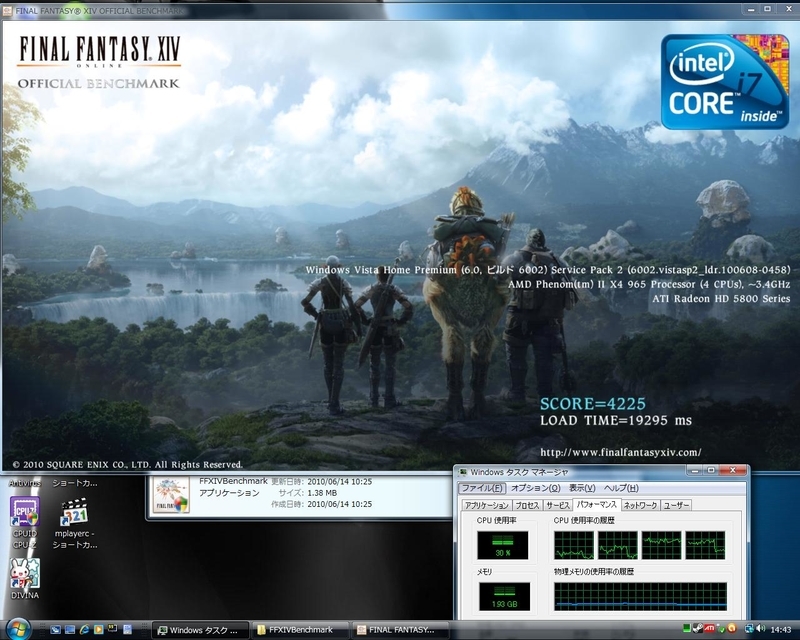Click the orange round tray icon
The height and width of the screenshot is (640, 800).
732,628
